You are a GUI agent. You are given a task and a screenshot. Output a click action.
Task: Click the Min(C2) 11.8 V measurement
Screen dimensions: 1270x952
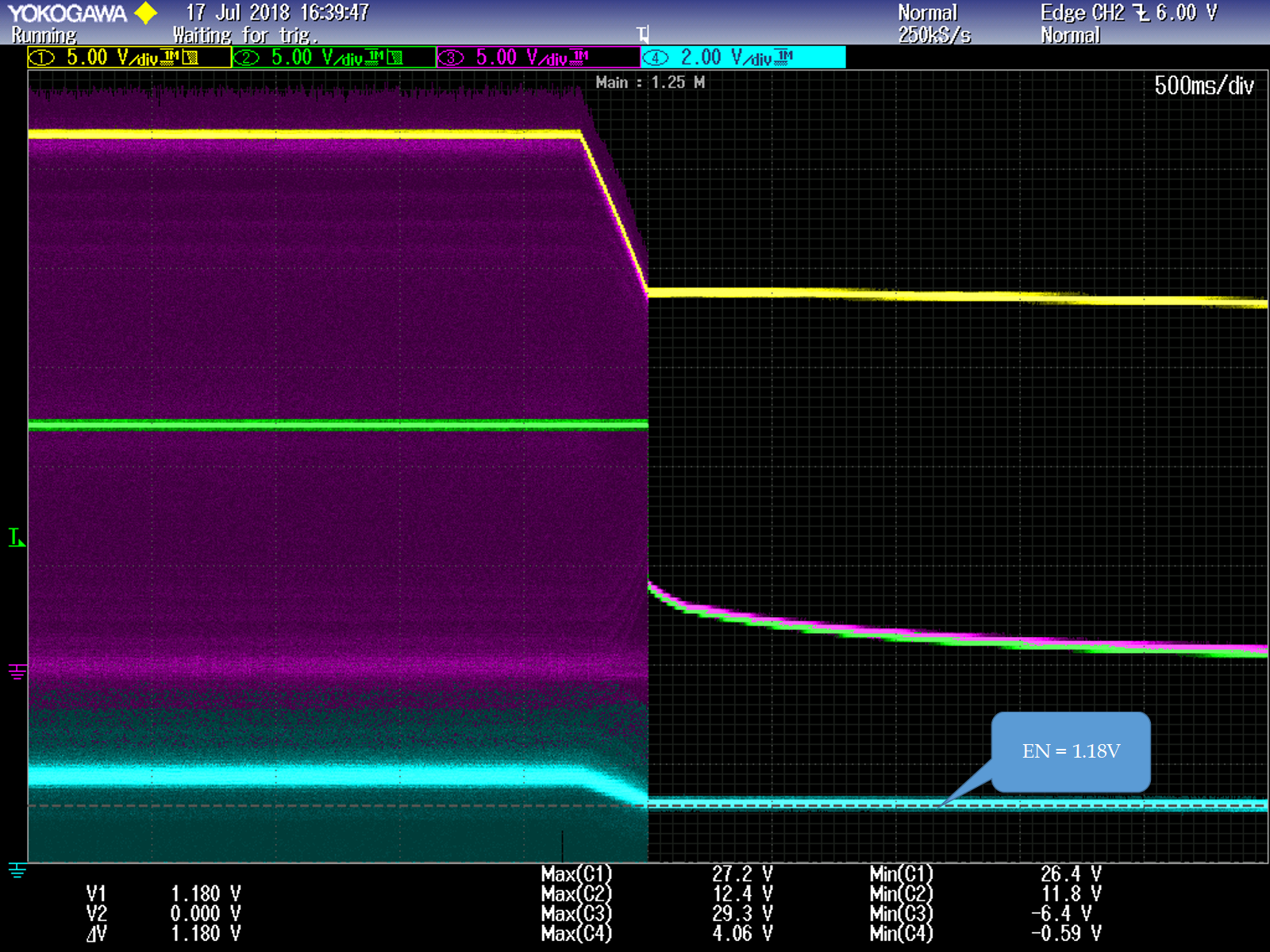[x=986, y=894]
